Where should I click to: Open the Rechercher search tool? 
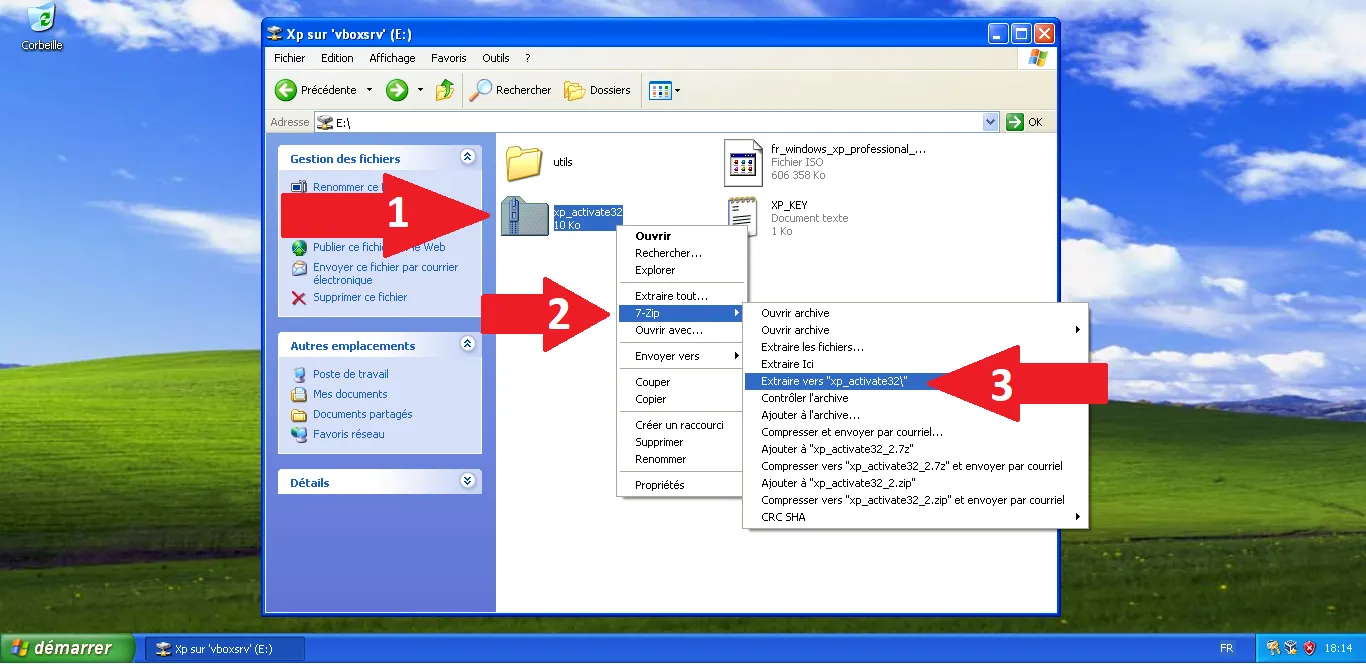click(511, 90)
